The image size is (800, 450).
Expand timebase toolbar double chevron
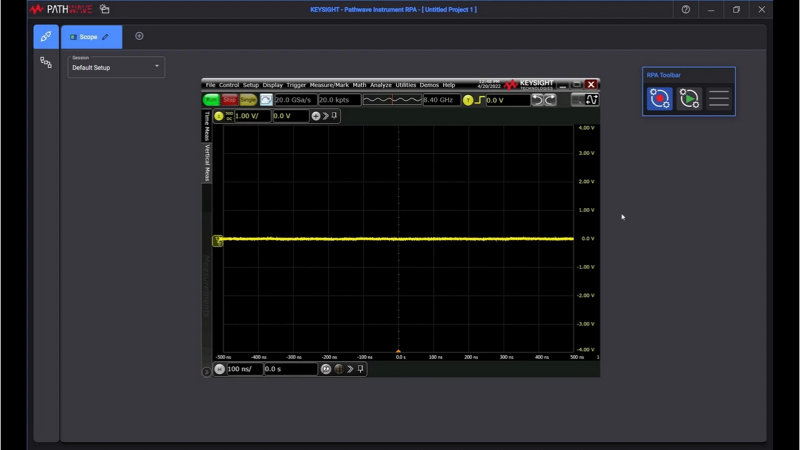point(350,369)
